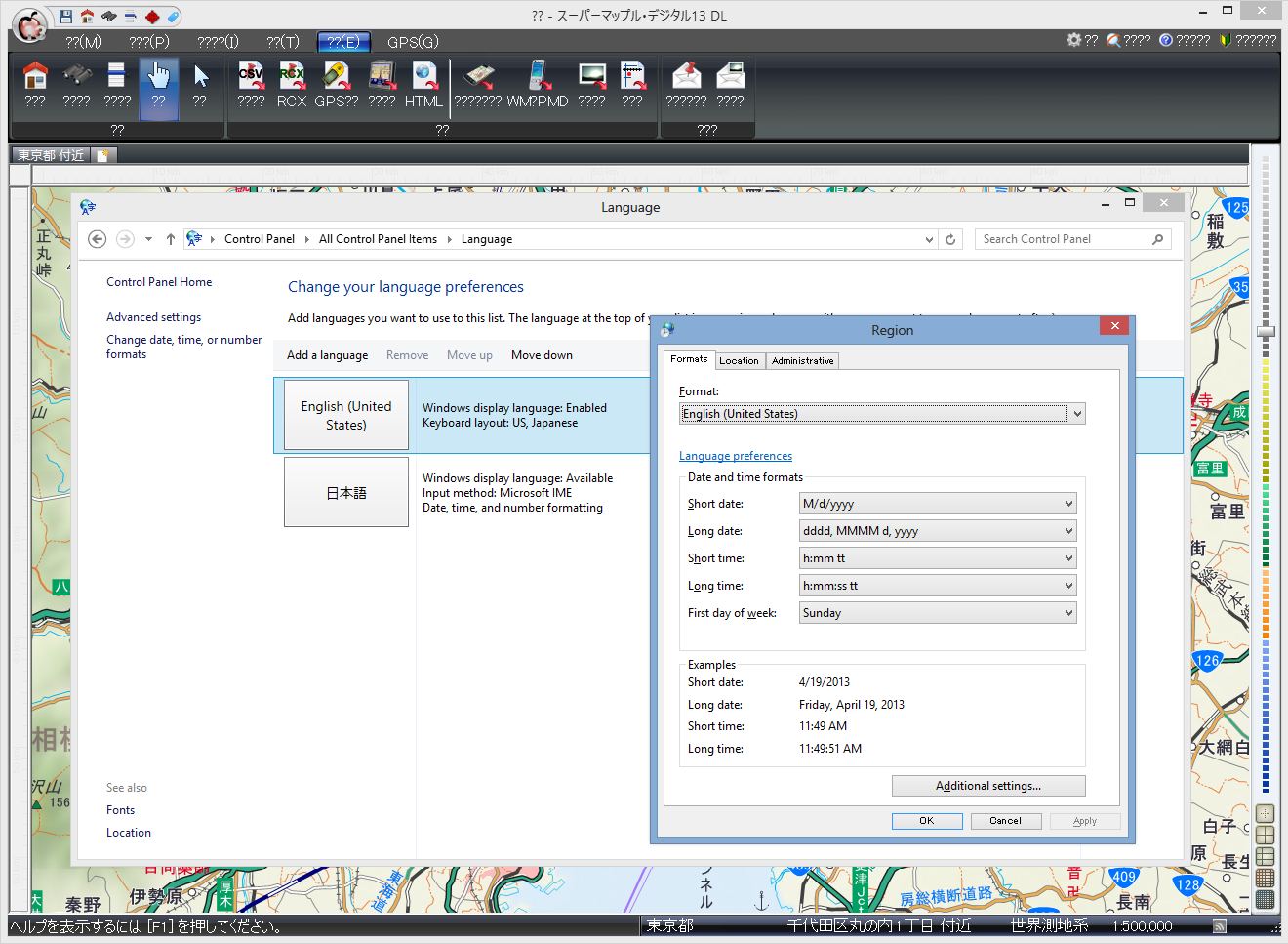Open the Long date format dropdown
This screenshot has height=944, width=1288.
tap(938, 531)
